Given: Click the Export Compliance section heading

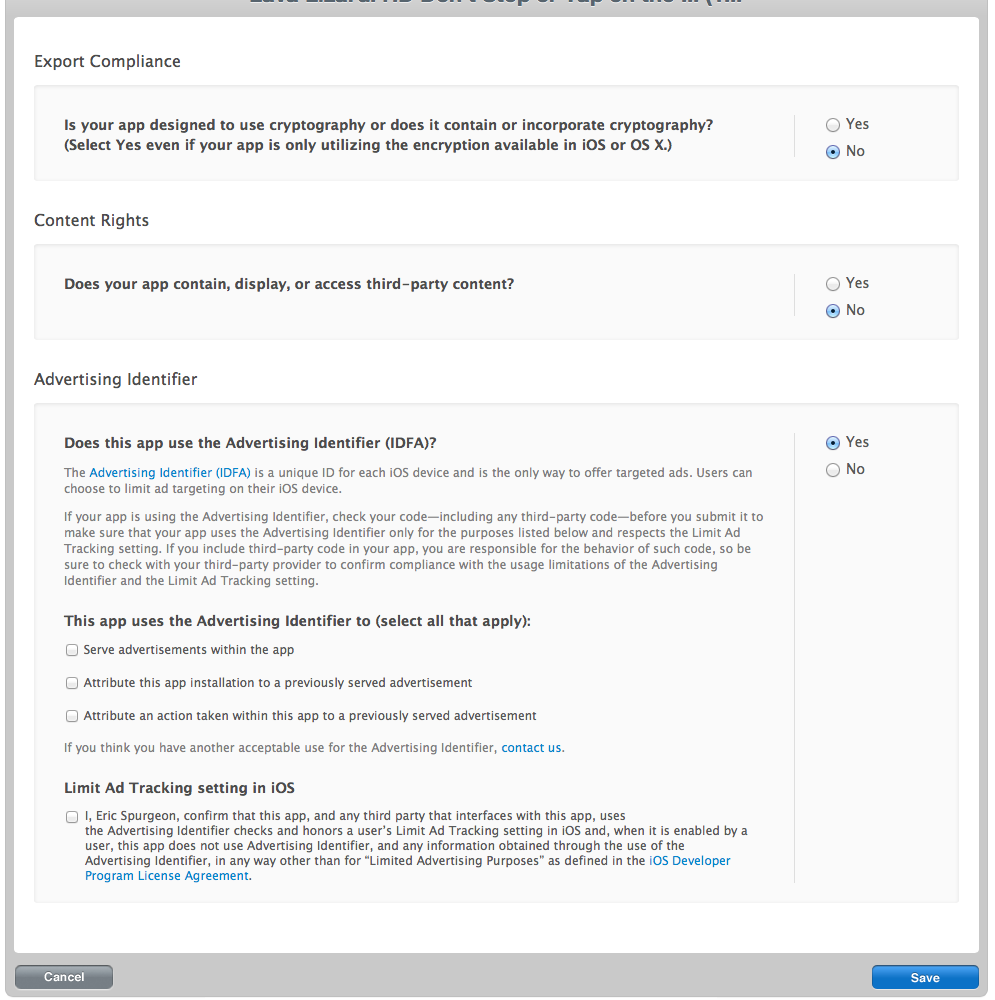Looking at the screenshot, I should (107, 61).
